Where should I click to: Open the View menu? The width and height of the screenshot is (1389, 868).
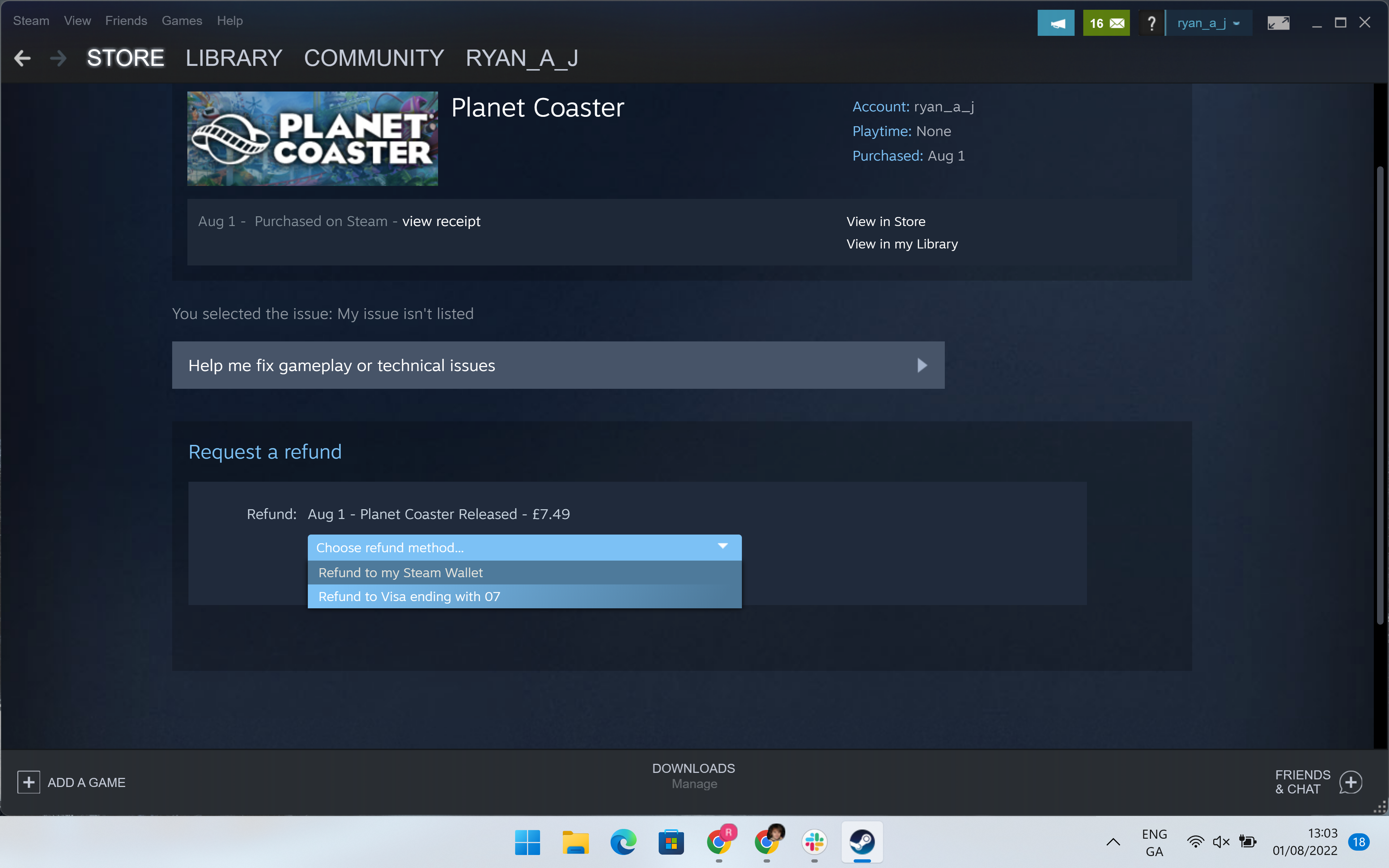coord(77,21)
